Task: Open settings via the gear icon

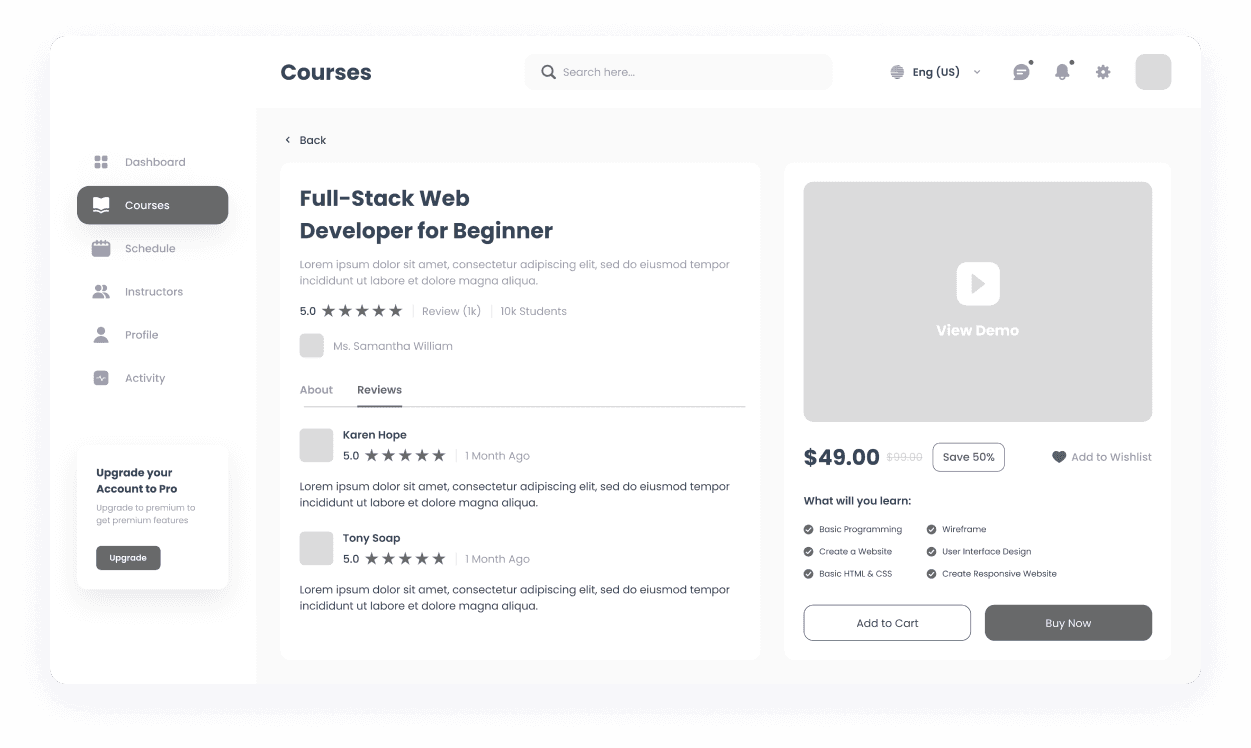Action: coord(1102,72)
